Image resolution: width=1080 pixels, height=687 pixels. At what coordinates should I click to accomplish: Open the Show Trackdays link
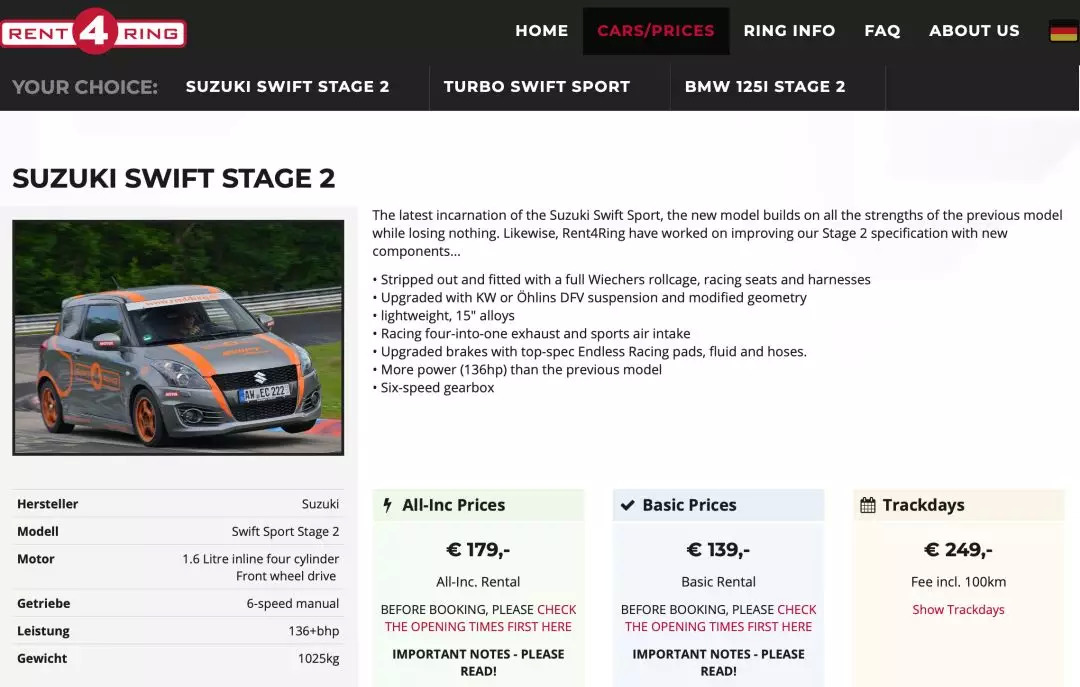958,610
